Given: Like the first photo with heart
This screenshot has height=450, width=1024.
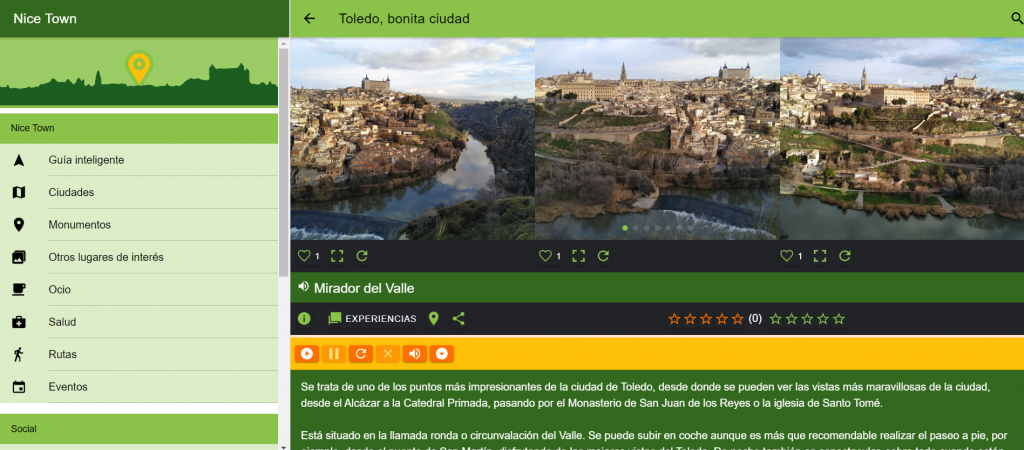Looking at the screenshot, I should [x=304, y=256].
